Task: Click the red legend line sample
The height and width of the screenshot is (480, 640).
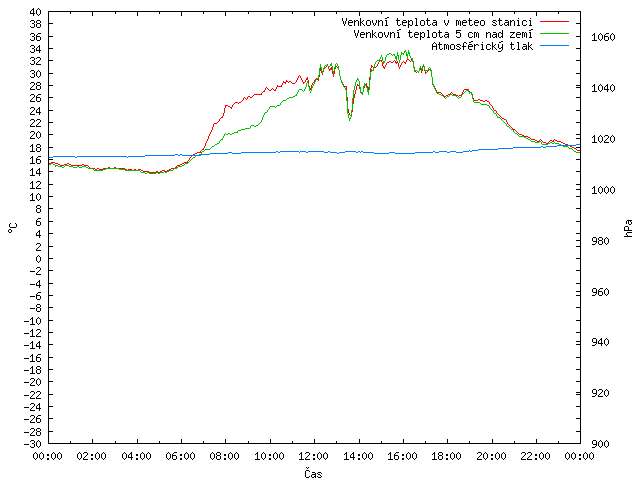Action: (x=554, y=21)
